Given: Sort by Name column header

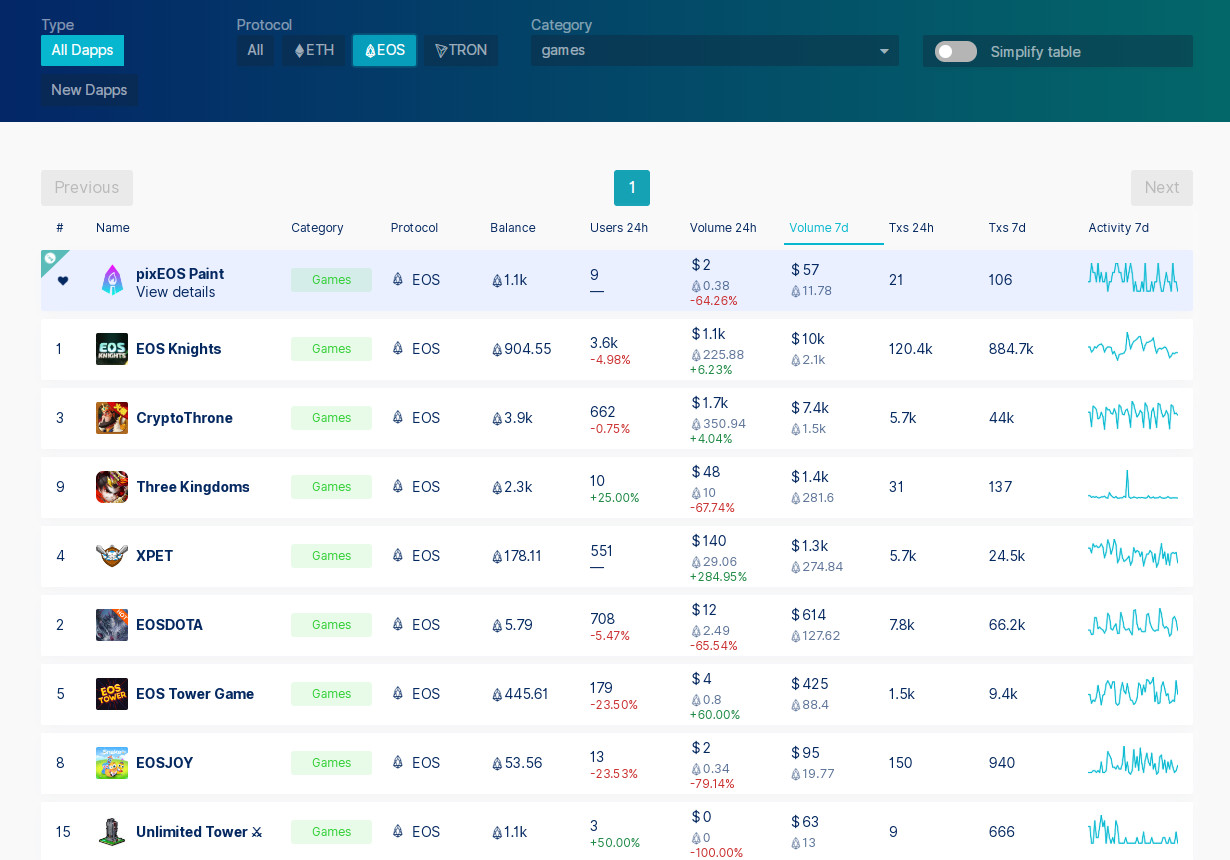Looking at the screenshot, I should [113, 228].
